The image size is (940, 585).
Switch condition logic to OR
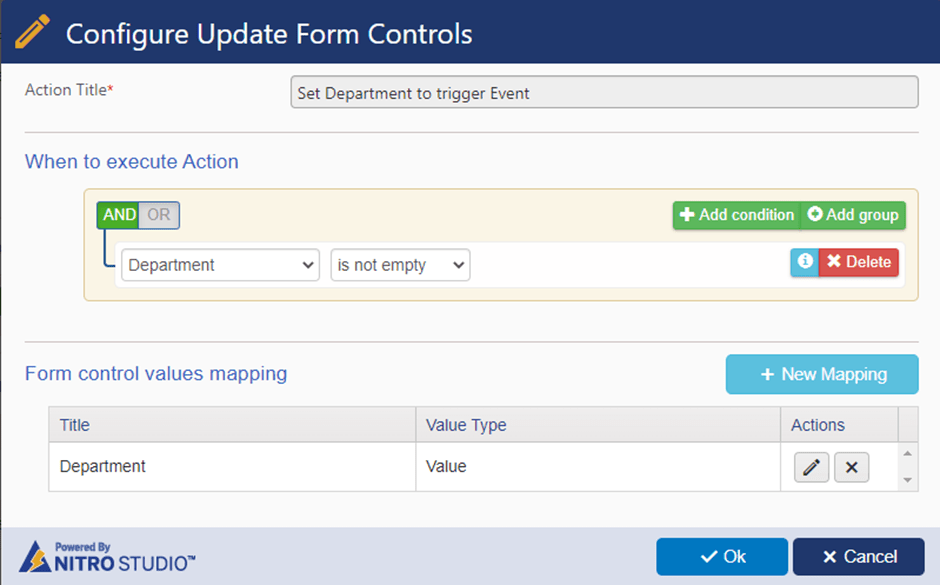[x=159, y=215]
